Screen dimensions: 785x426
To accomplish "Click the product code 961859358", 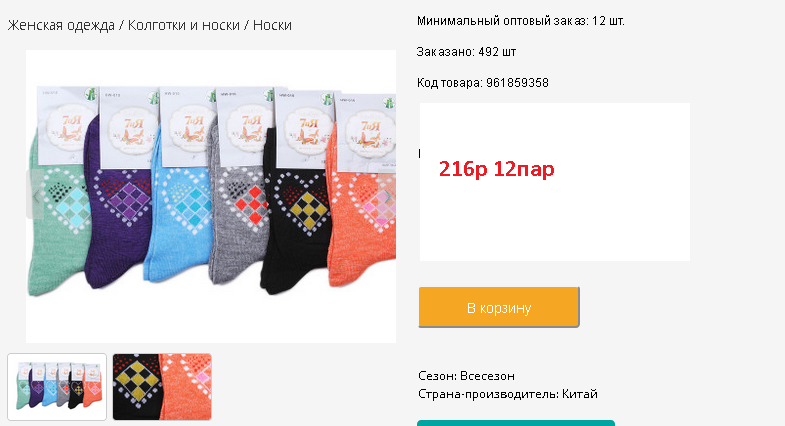I will click(x=517, y=83).
